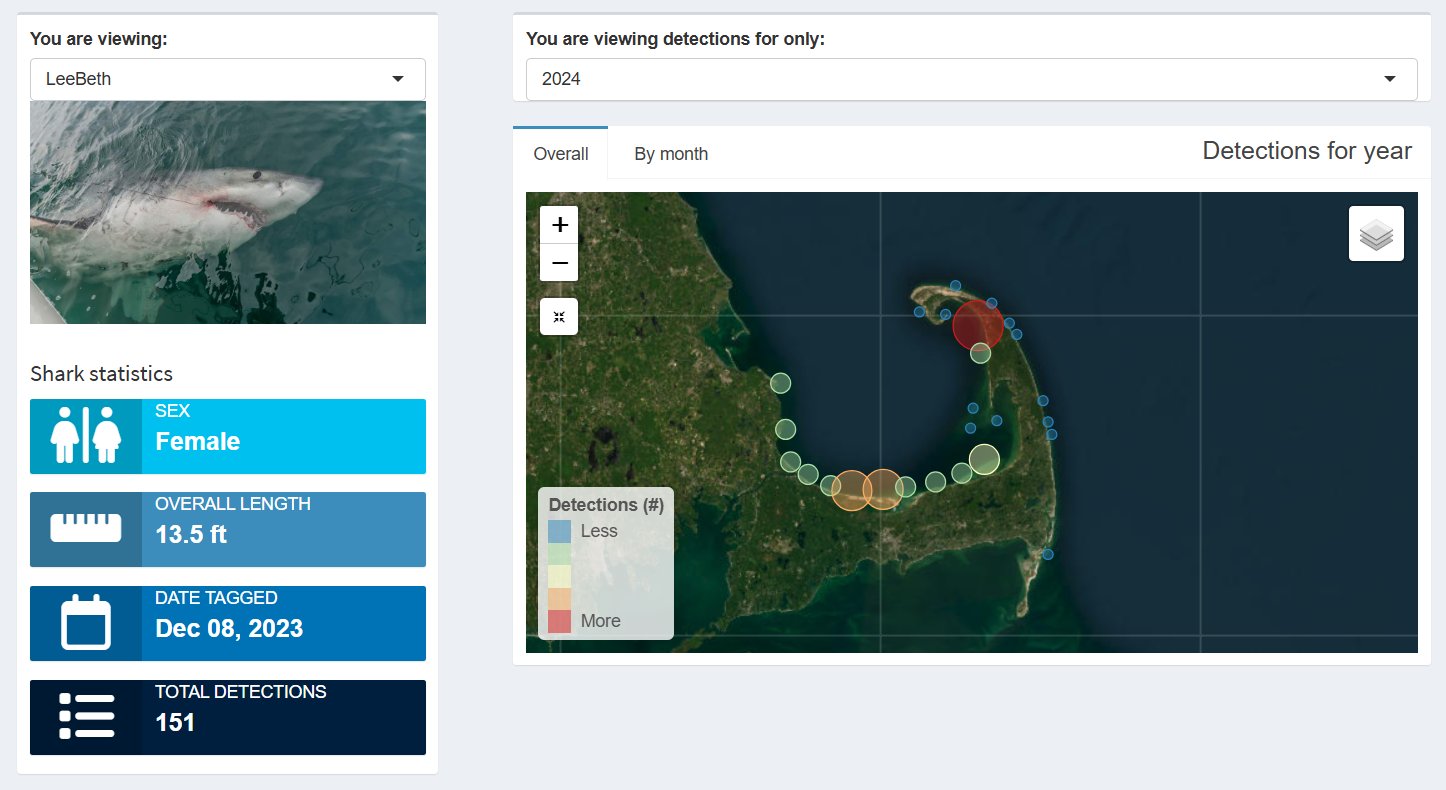
Task: Click the calendar icon for Date Tagged
Action: 86,623
